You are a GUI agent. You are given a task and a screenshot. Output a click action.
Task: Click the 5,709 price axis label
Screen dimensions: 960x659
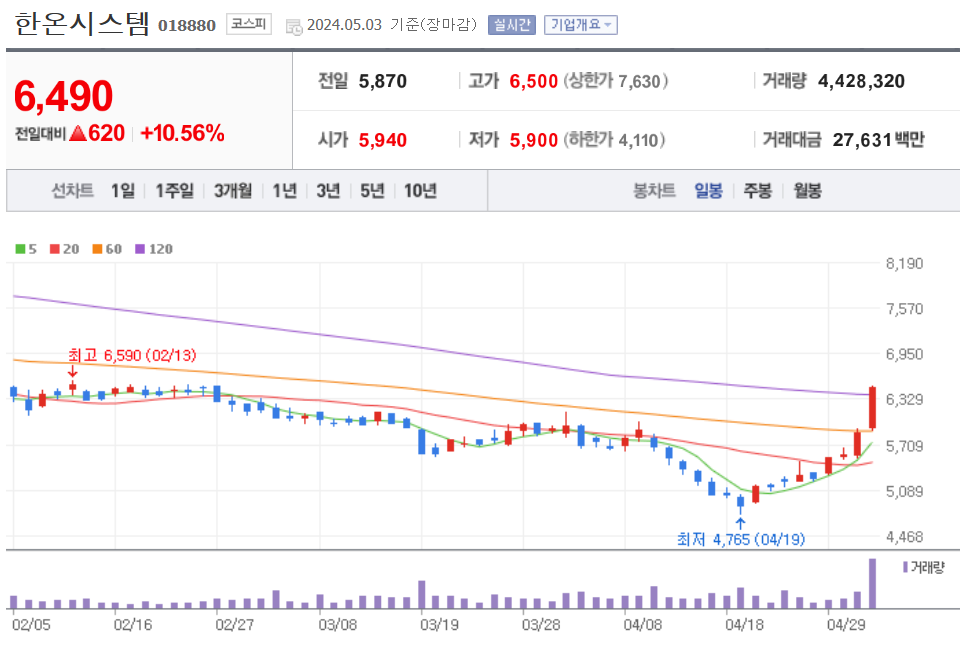(904, 446)
